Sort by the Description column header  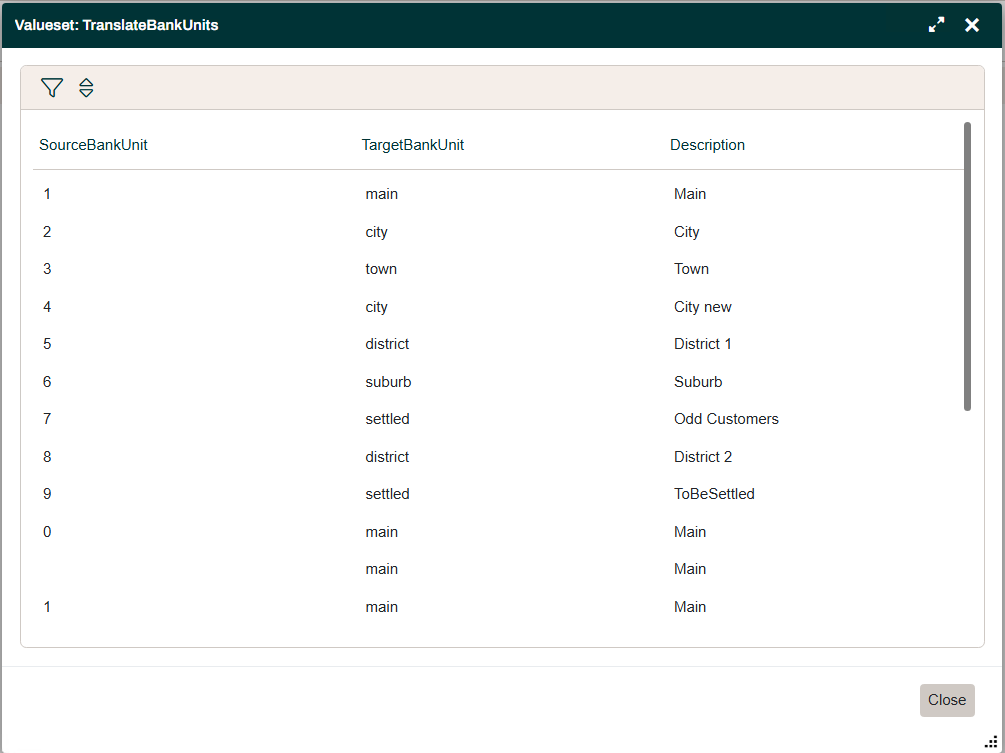707,144
